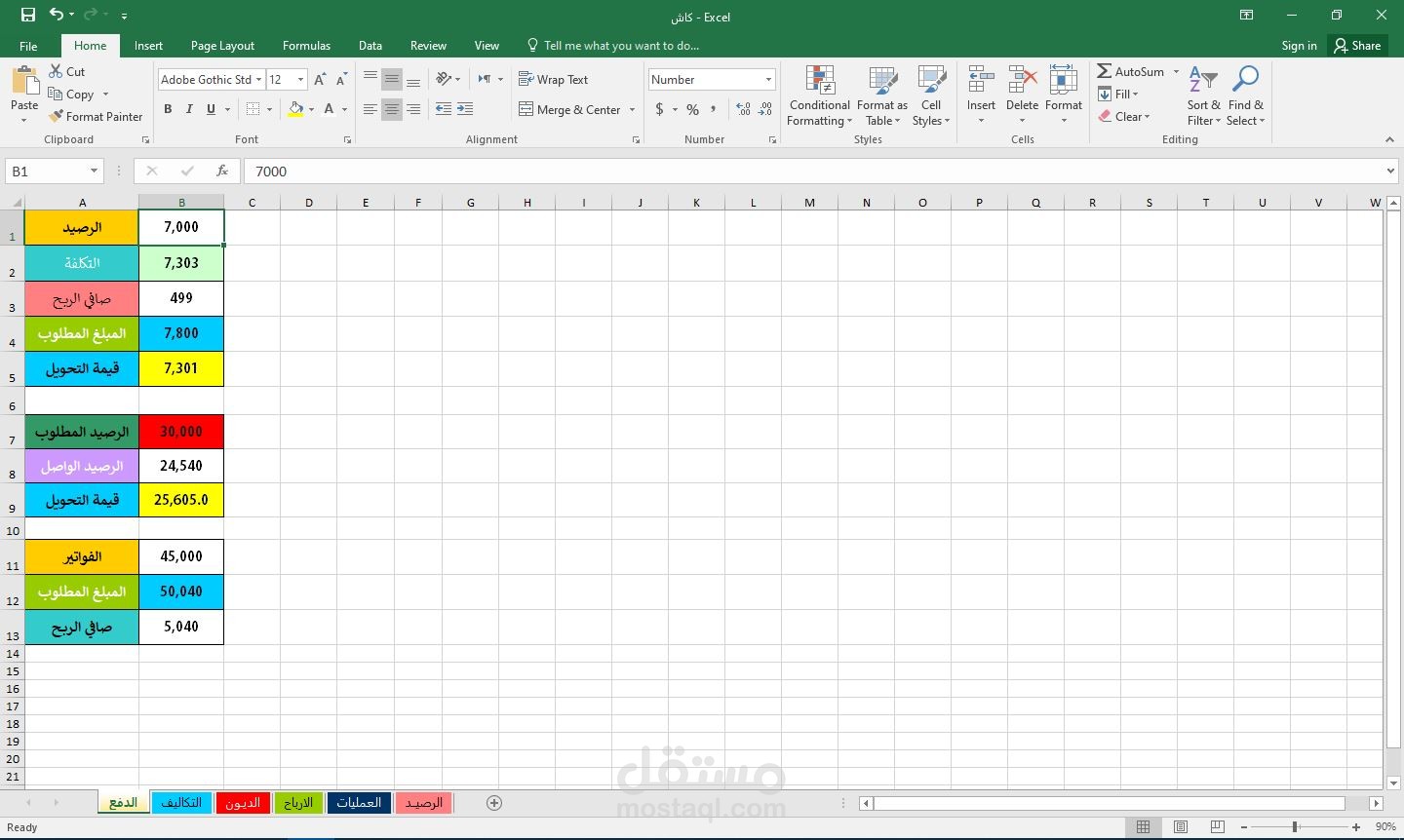Open the font name dropdown
The width and height of the screenshot is (1404, 840).
click(258, 80)
